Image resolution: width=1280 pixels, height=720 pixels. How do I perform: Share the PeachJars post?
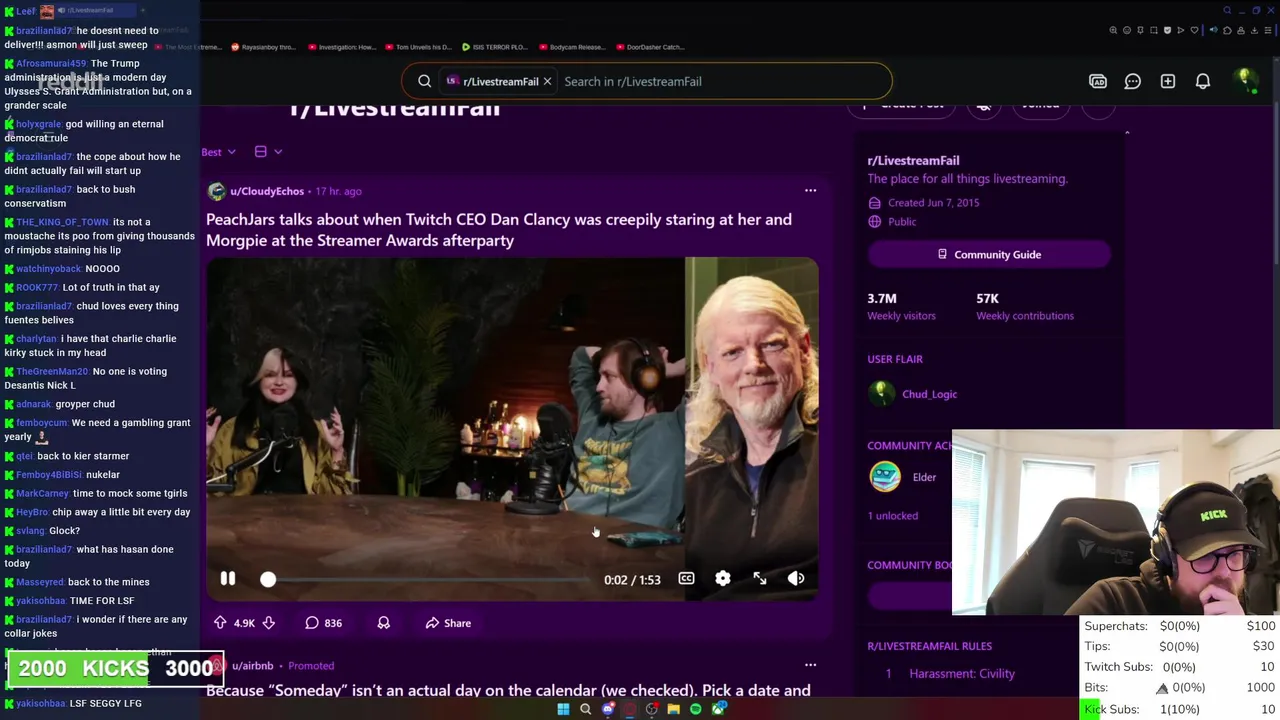click(x=448, y=623)
